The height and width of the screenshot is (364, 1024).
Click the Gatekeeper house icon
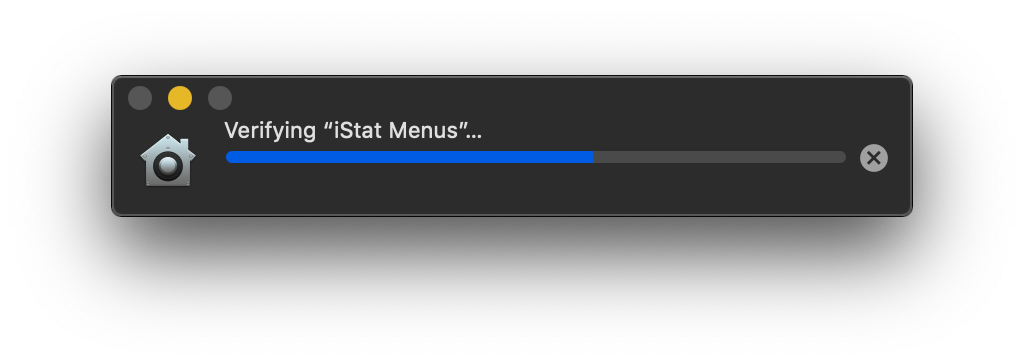pyautogui.click(x=168, y=160)
